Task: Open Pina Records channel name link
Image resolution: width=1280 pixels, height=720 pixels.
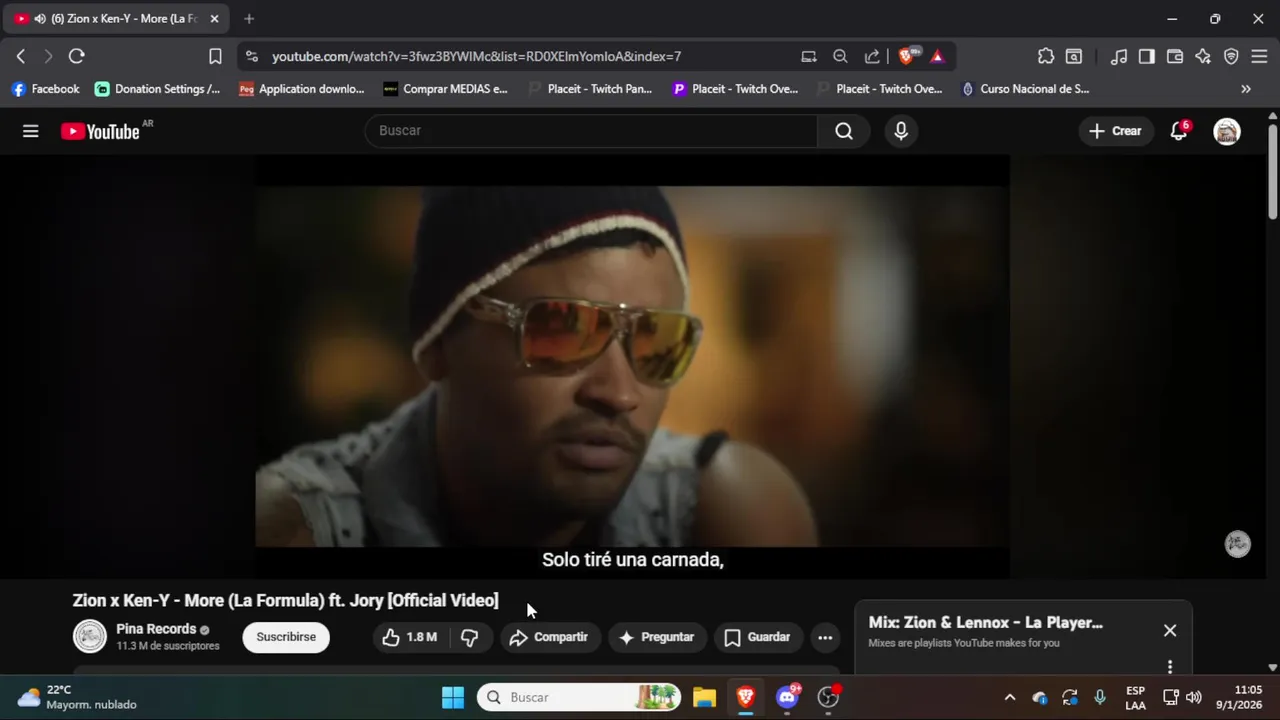Action: pos(156,629)
